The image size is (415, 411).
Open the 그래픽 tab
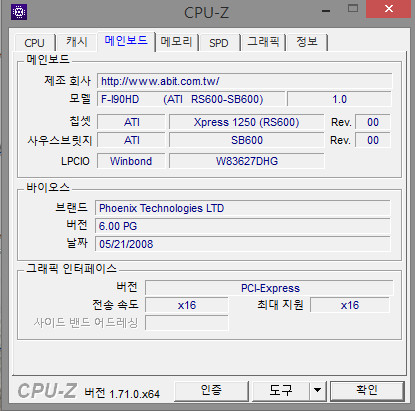point(263,42)
